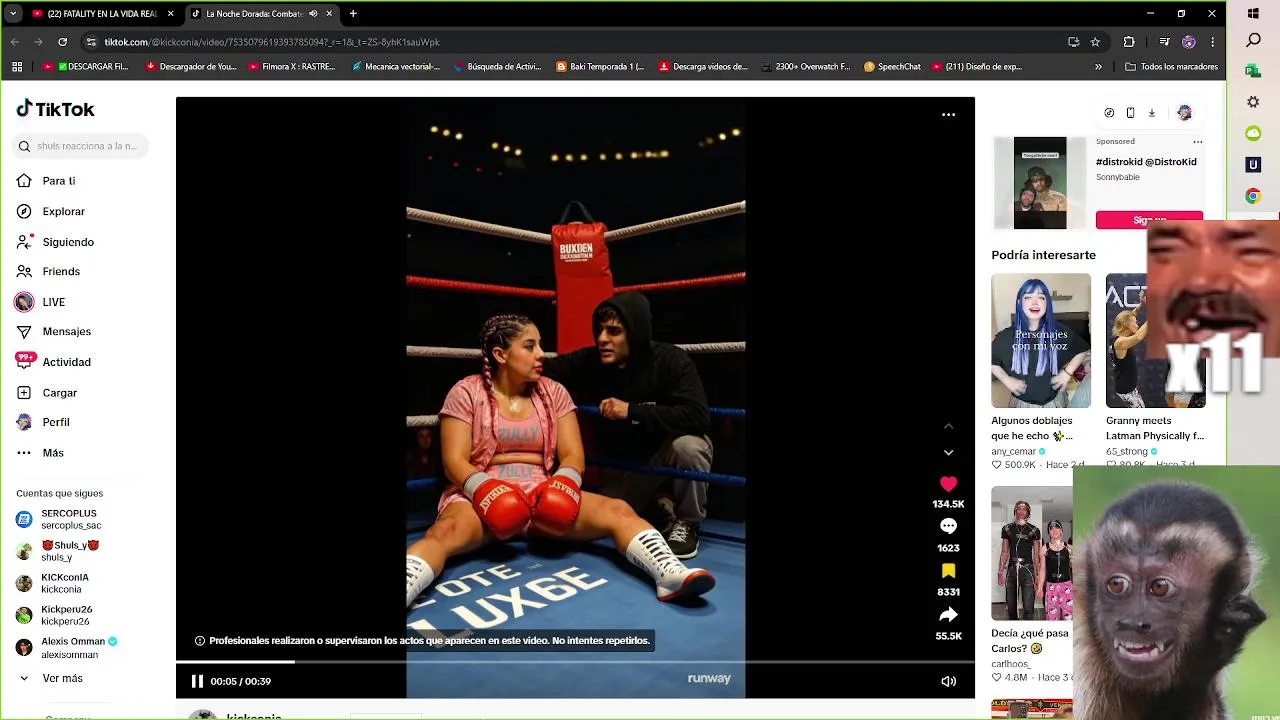The height and width of the screenshot is (720, 1280).
Task: Mute the La Noche Dorada tab audio
Action: click(x=313, y=14)
